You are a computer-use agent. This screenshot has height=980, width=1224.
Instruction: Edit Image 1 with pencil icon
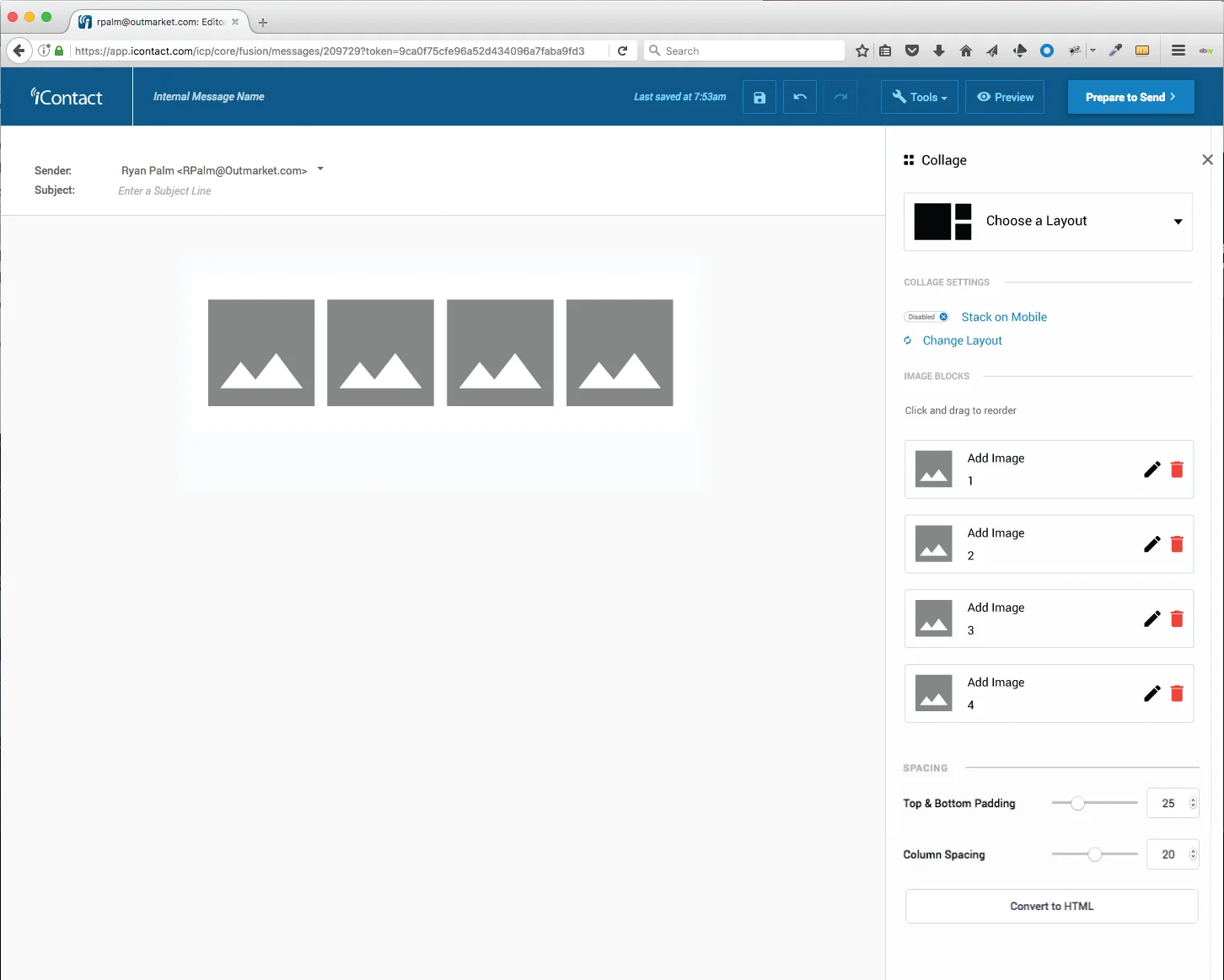tap(1152, 469)
